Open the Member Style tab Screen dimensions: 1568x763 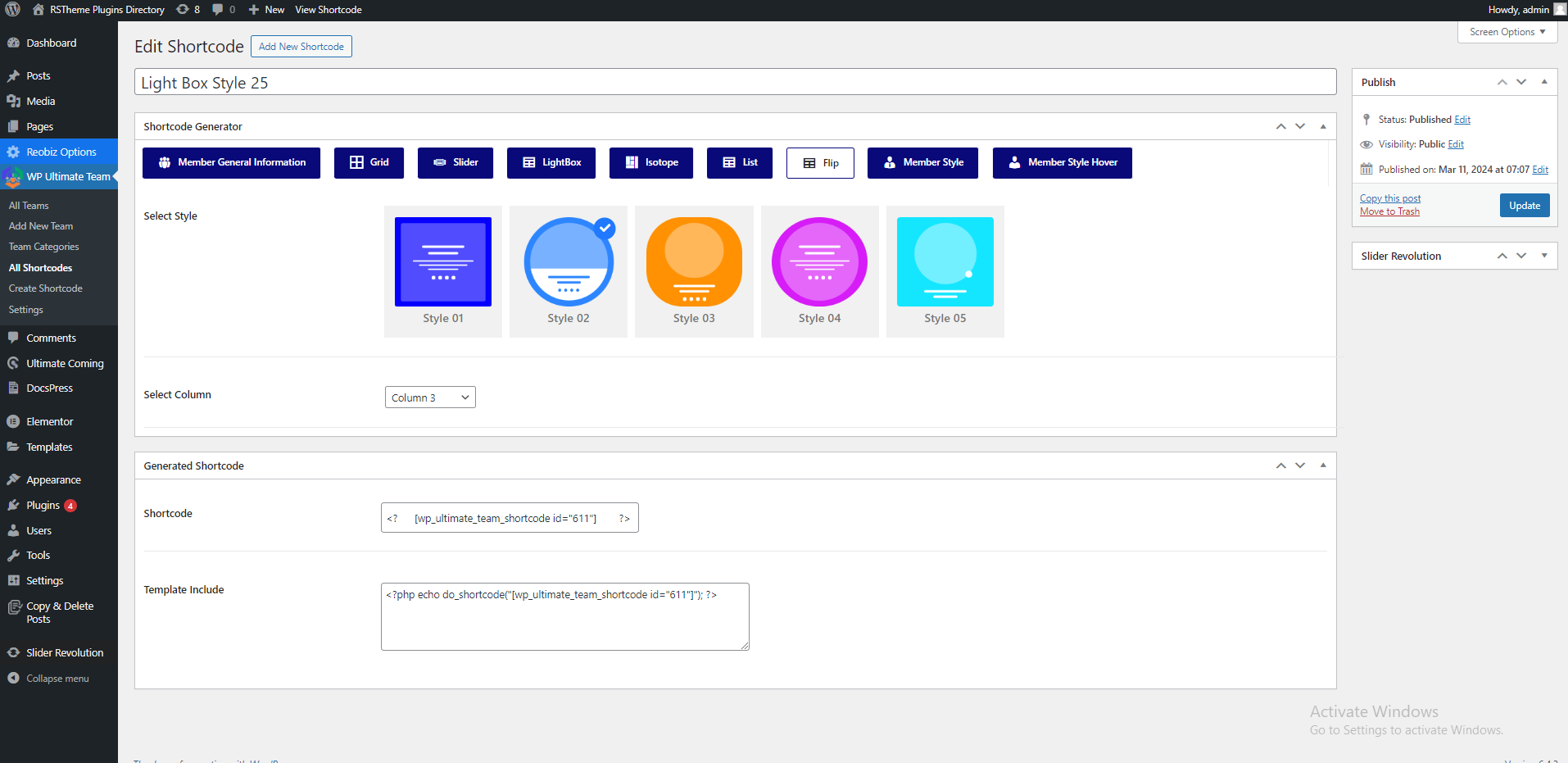[x=923, y=162]
